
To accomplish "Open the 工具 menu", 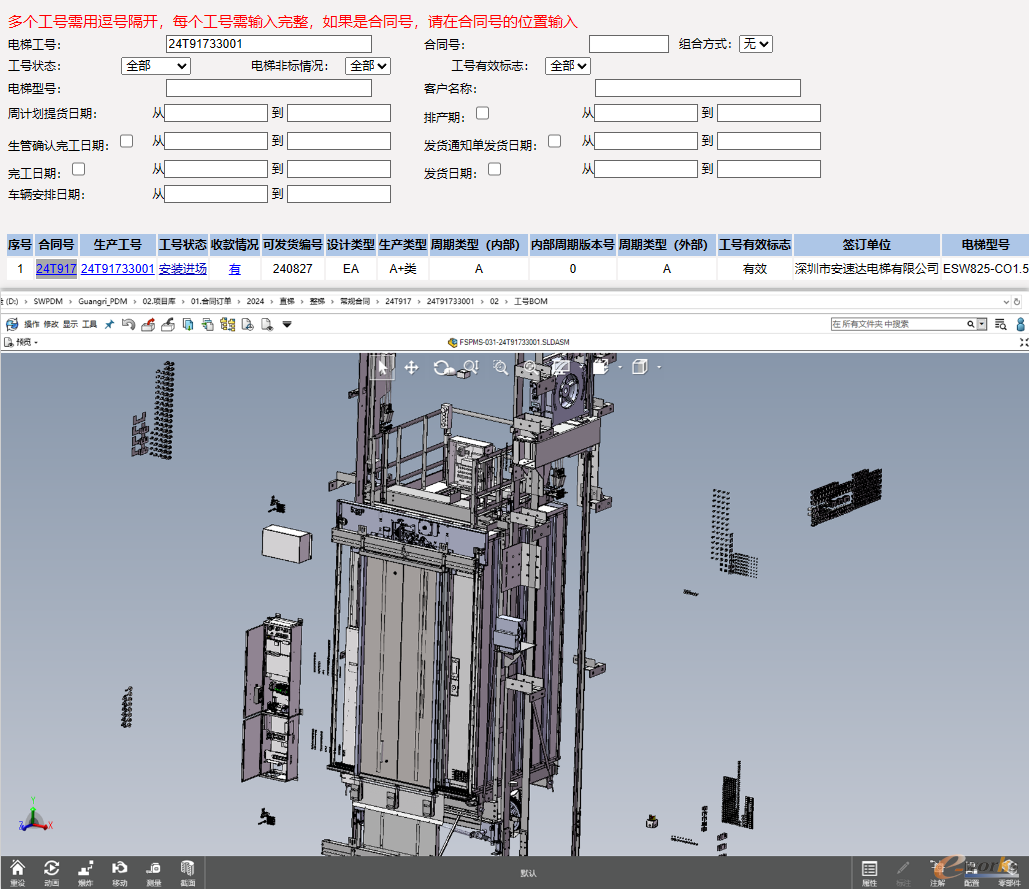I will [89, 324].
